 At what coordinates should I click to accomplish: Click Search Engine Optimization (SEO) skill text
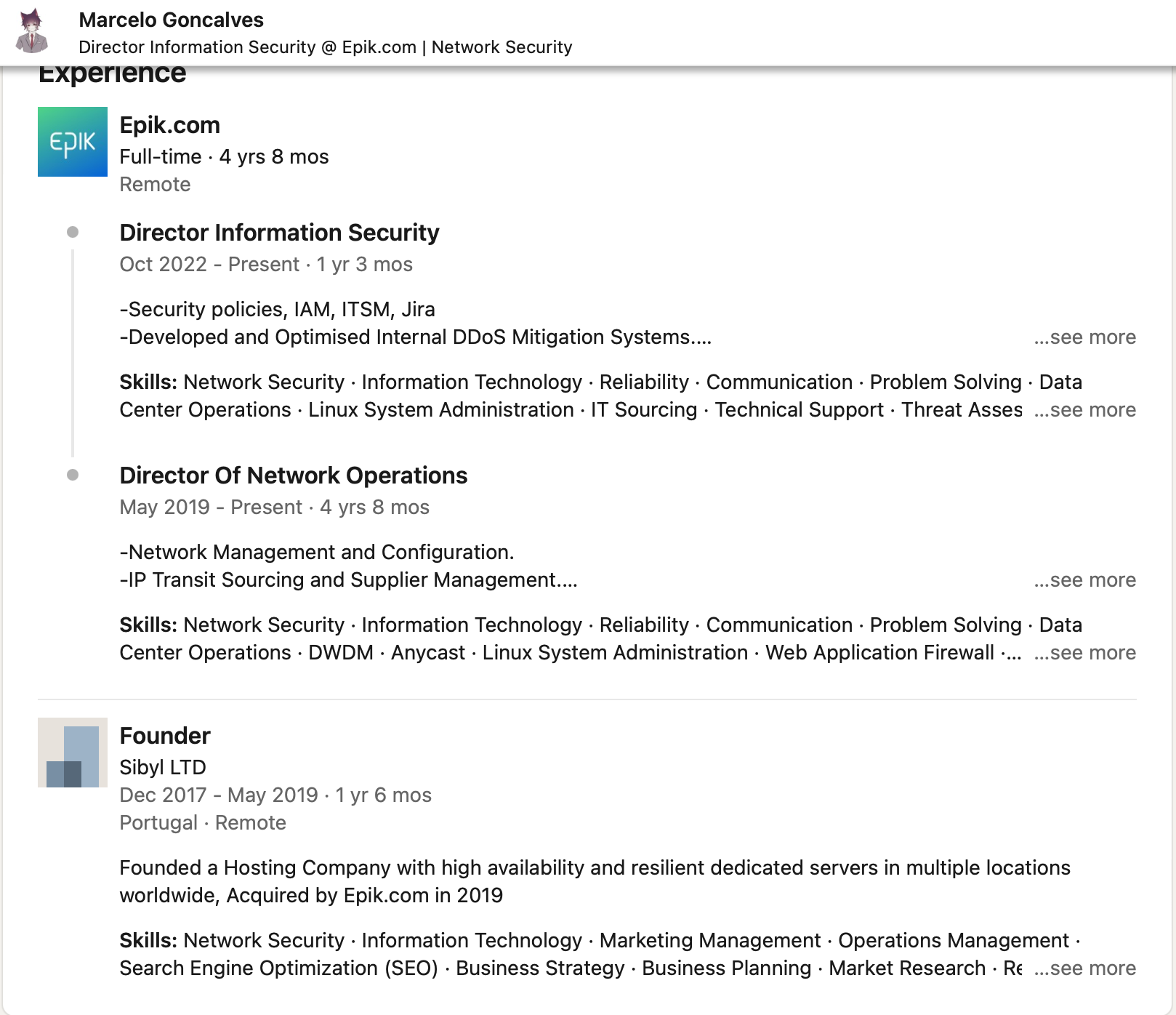point(279,968)
